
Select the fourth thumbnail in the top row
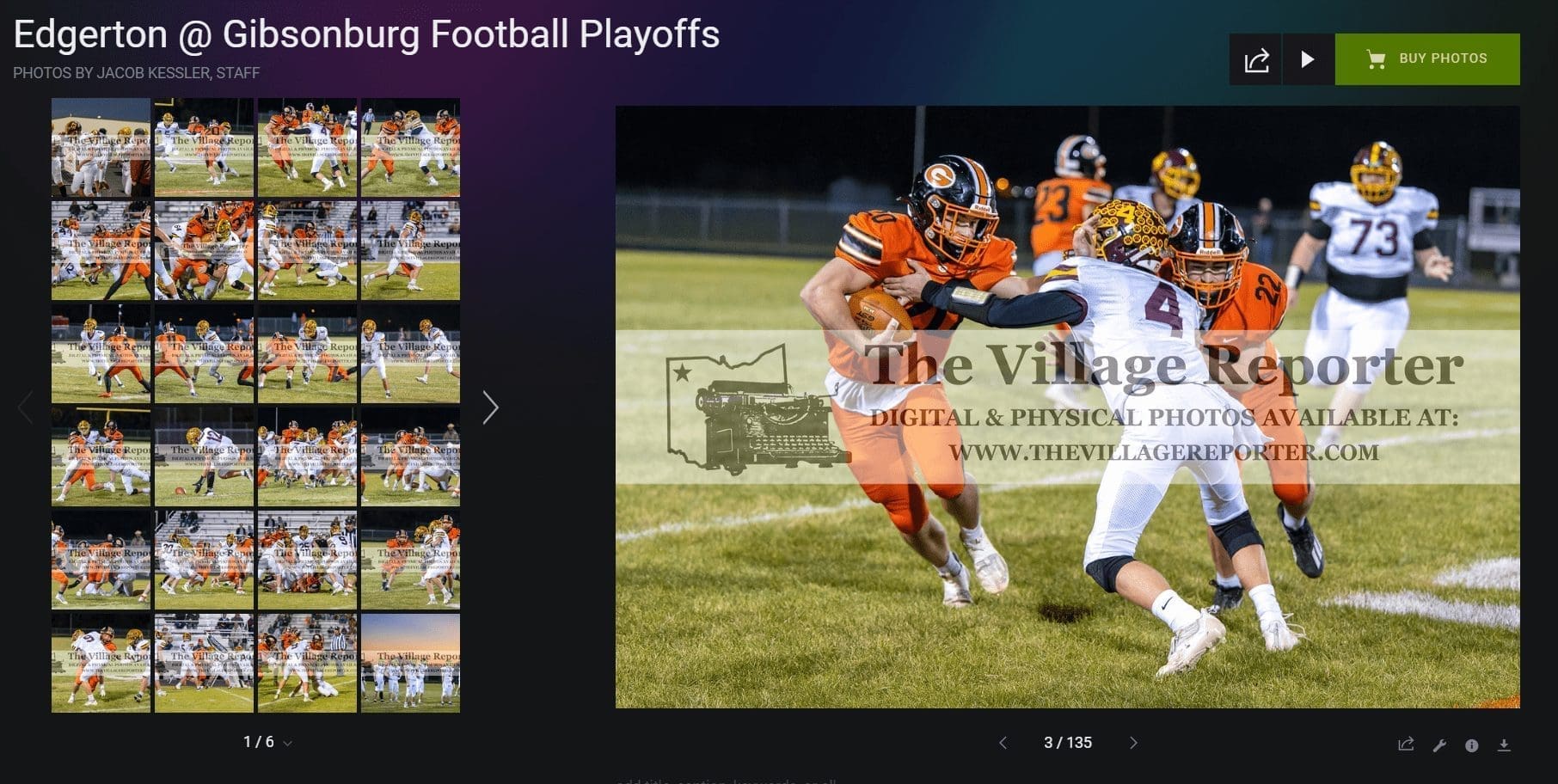tap(410, 147)
